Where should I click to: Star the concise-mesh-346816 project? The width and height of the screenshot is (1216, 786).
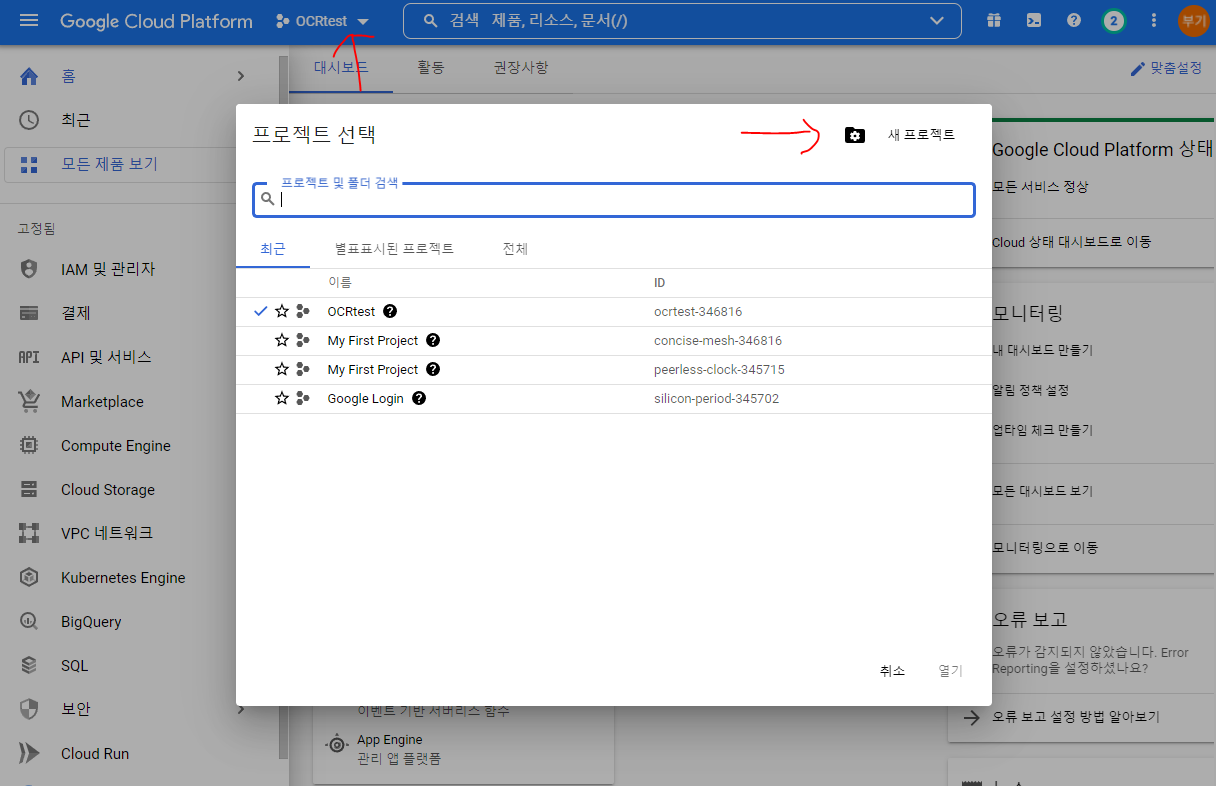(x=282, y=341)
